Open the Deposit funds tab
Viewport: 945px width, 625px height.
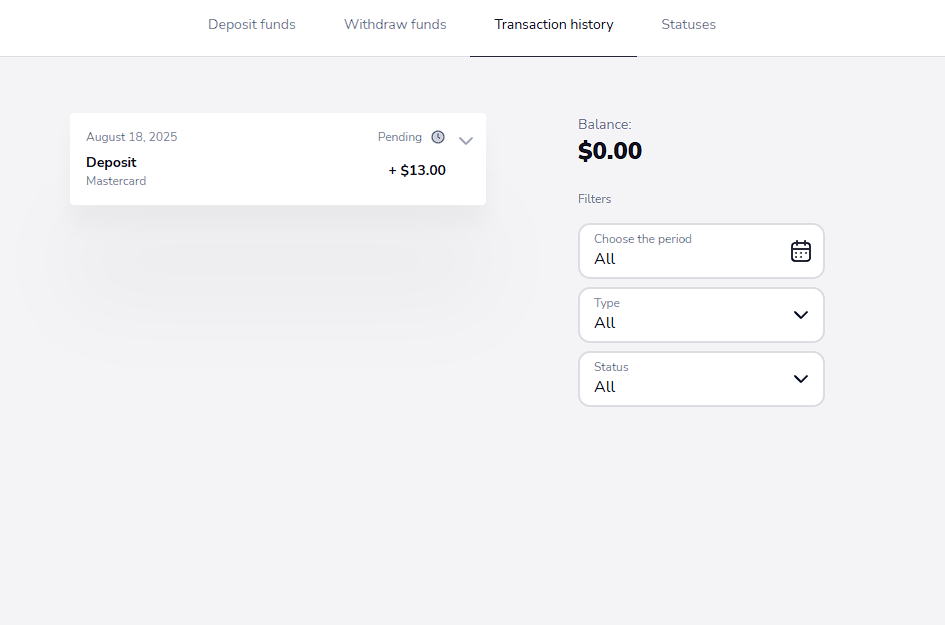point(252,25)
